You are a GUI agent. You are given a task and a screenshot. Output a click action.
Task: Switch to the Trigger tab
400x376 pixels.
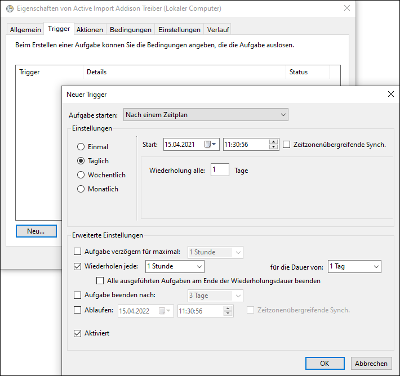tap(59, 29)
